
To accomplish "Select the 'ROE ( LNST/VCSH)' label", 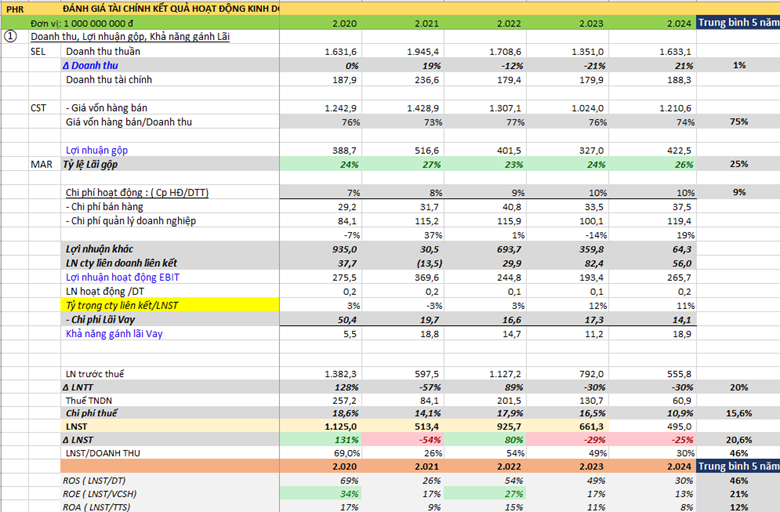I will pyautogui.click(x=99, y=494).
